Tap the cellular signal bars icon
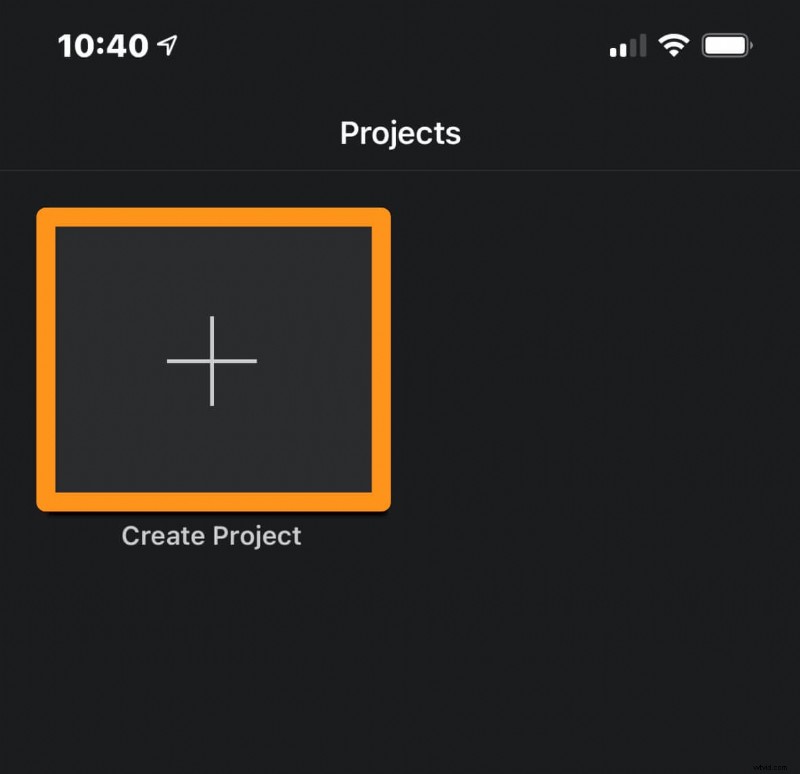The width and height of the screenshot is (800, 774). click(x=626, y=44)
